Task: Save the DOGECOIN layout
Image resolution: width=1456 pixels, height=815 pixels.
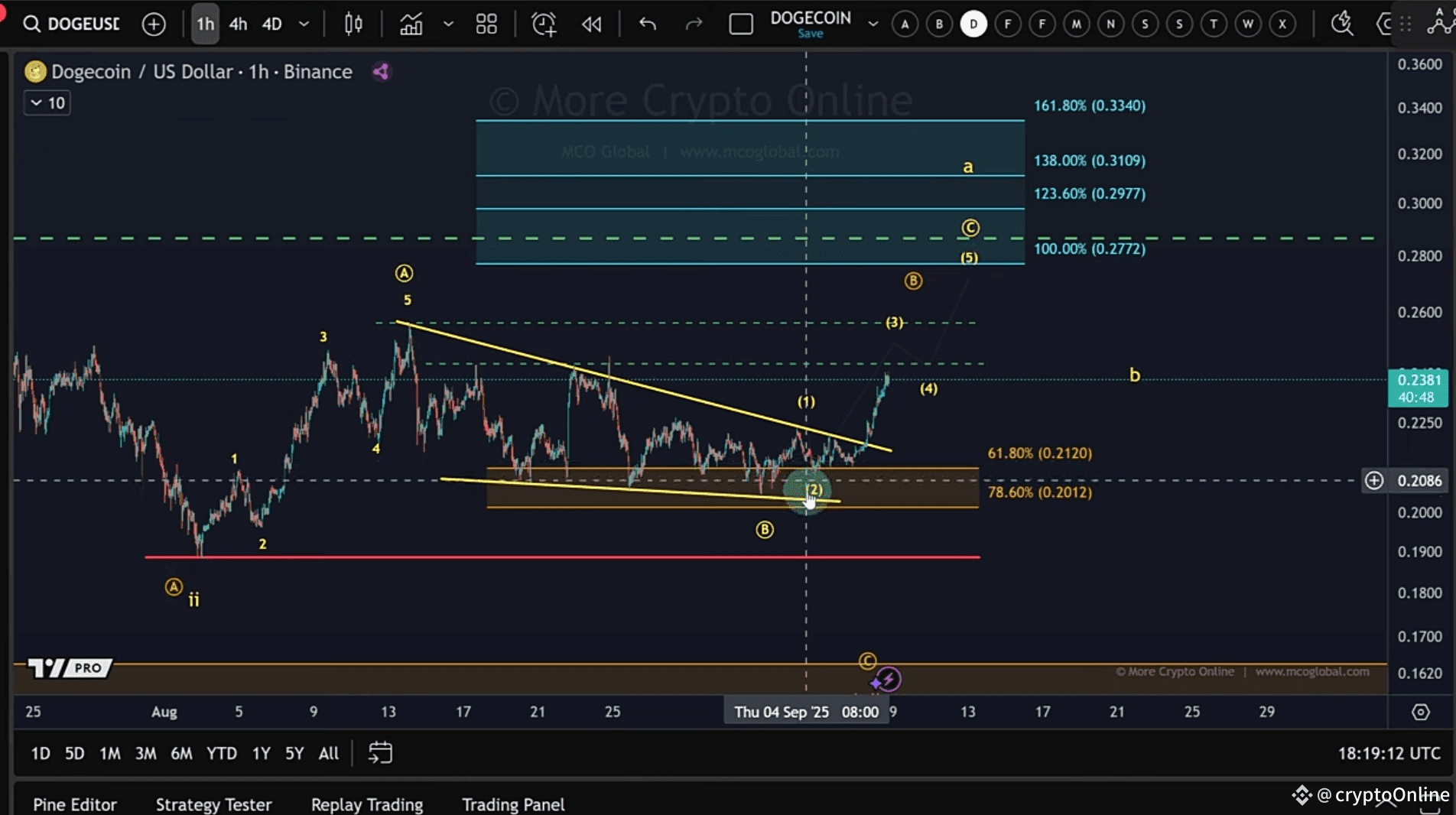Action: point(811,34)
